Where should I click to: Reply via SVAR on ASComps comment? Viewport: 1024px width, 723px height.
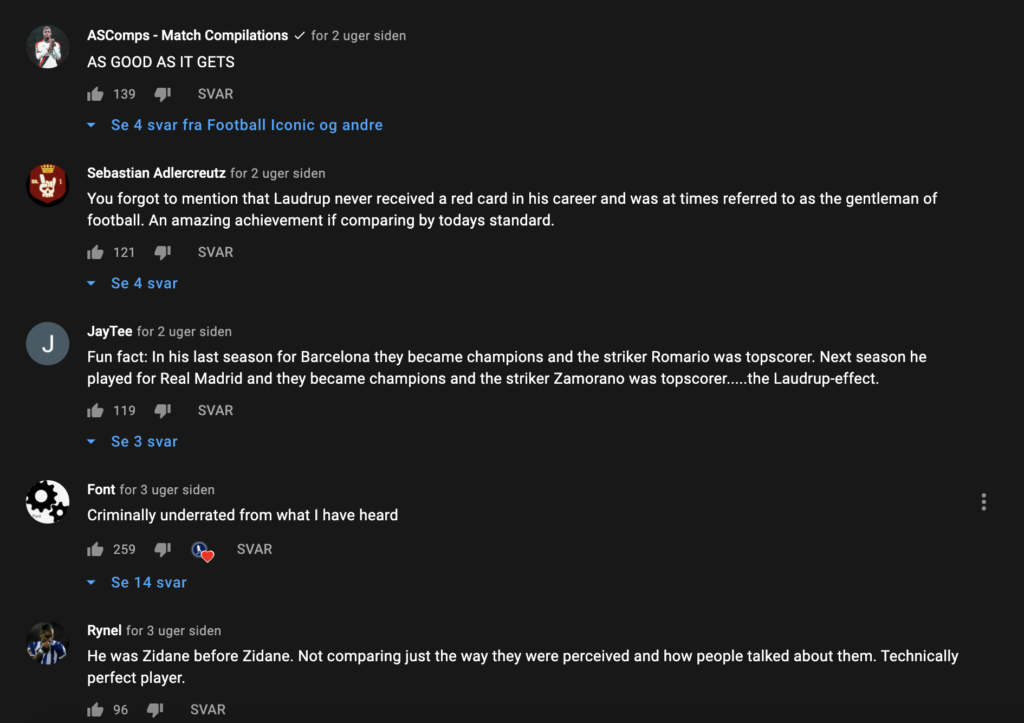pos(216,94)
